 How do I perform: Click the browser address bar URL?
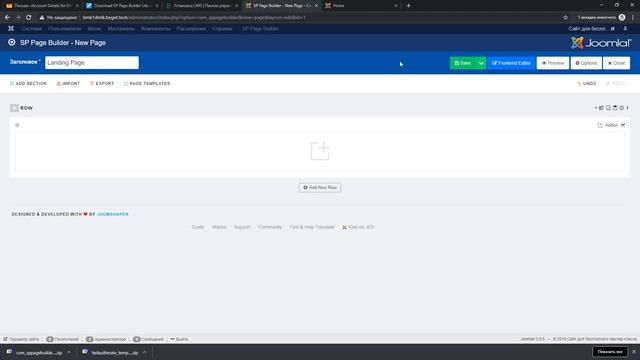click(x=194, y=18)
